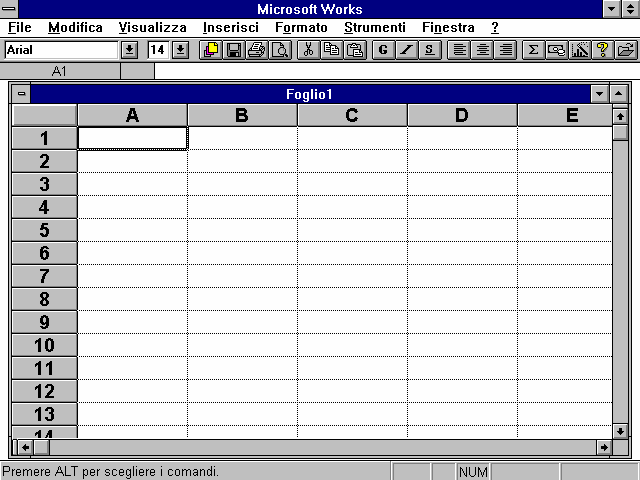Screen dimensions: 640x480
Task: Insert Autosum with Sigma icon
Action: 533,50
